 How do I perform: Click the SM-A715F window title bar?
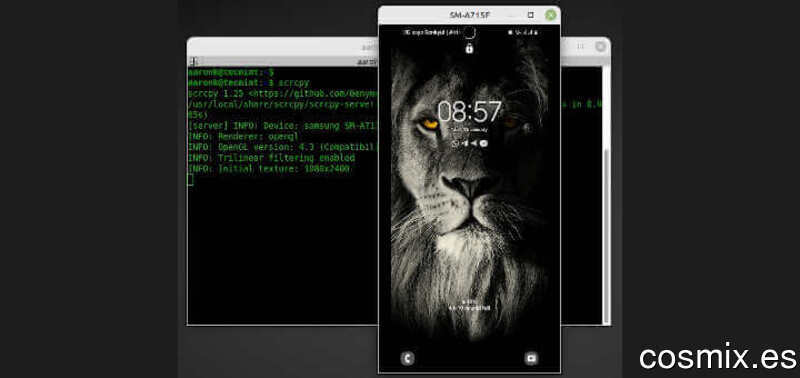coord(469,15)
